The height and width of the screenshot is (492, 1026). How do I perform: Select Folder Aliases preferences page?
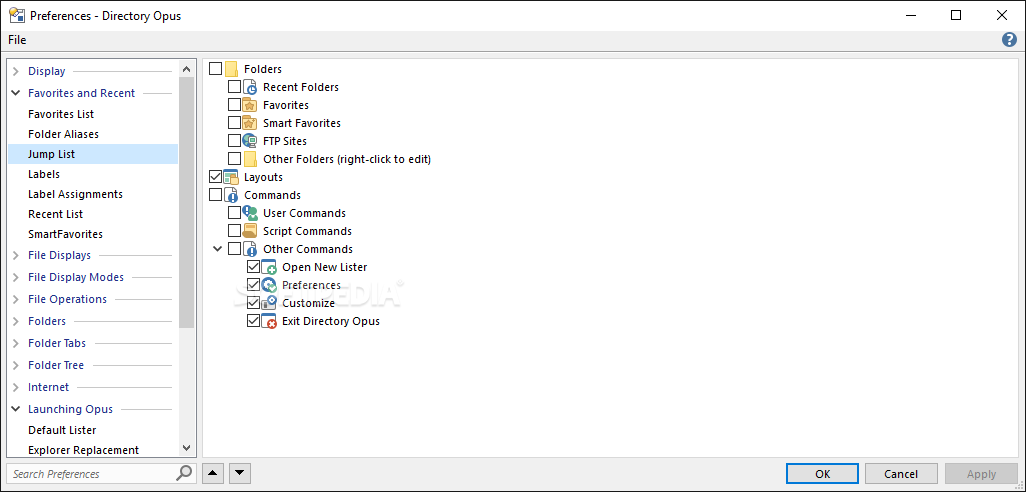pyautogui.click(x=63, y=134)
